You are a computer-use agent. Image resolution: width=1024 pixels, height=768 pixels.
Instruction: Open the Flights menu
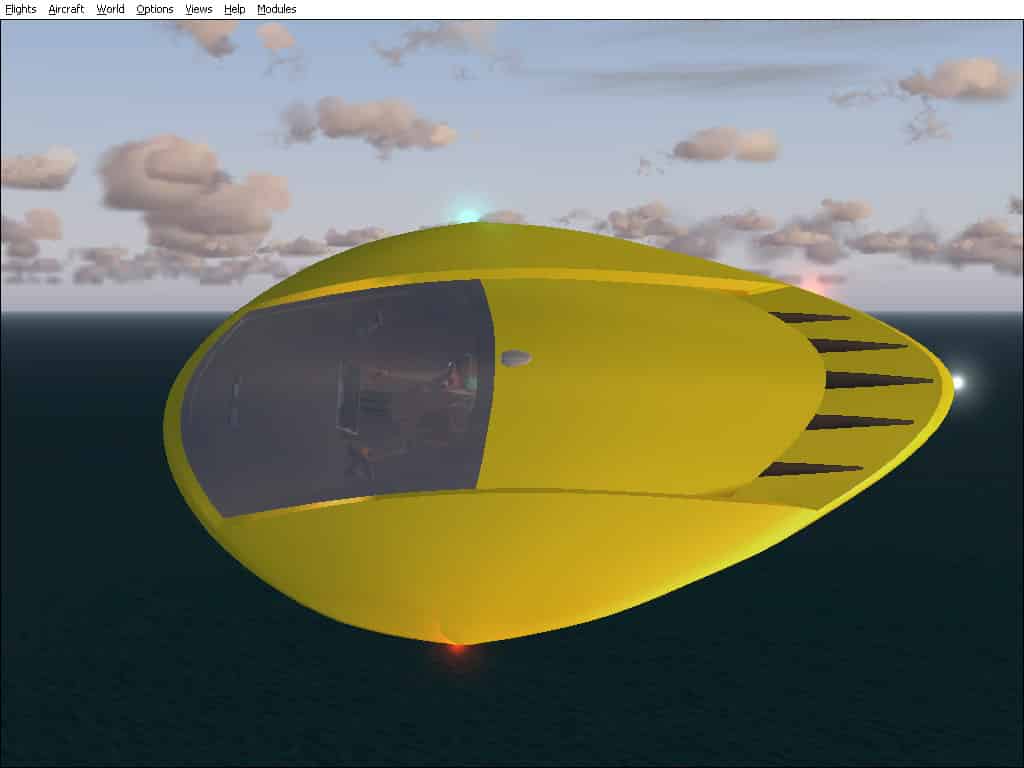[21, 9]
